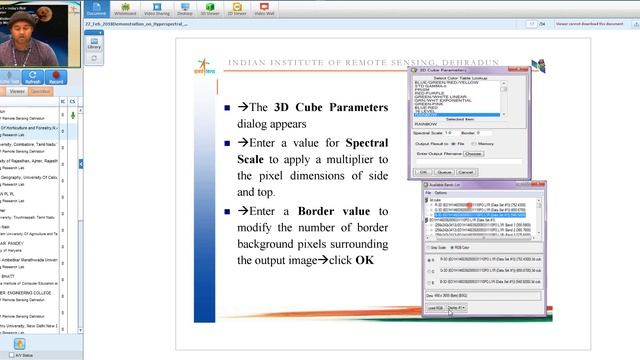Click the Load RGB button
This screenshot has width=640, height=360.
tap(435, 308)
